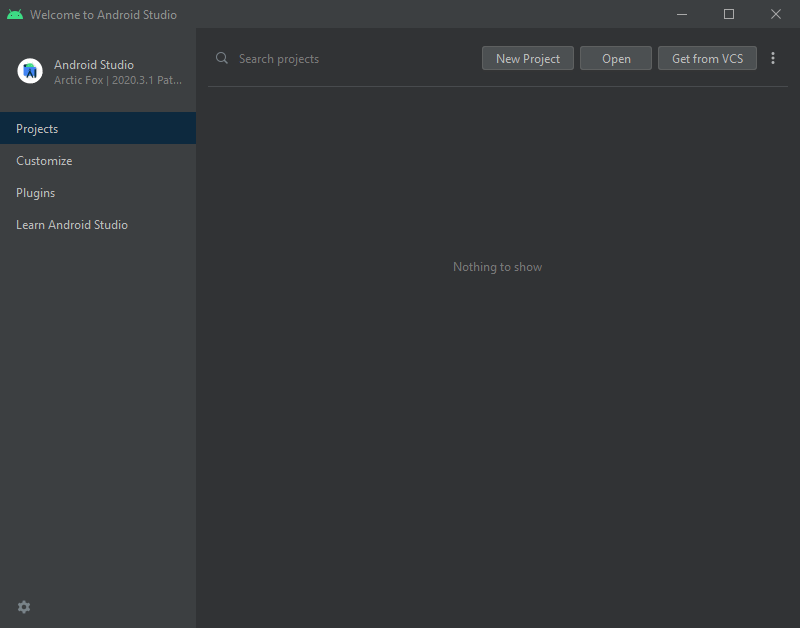800x628 pixels.
Task: Open the Plugins section
Action: pos(35,192)
